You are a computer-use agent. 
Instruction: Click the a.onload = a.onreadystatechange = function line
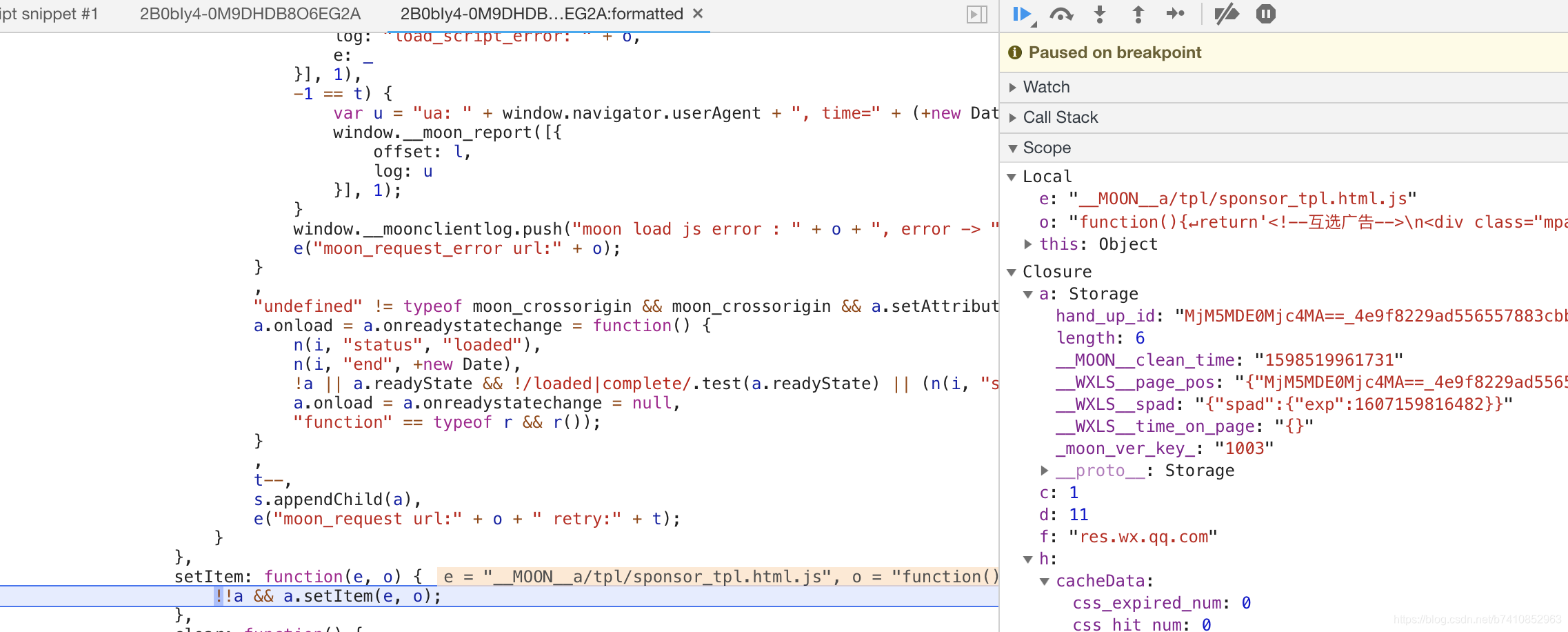pos(483,326)
